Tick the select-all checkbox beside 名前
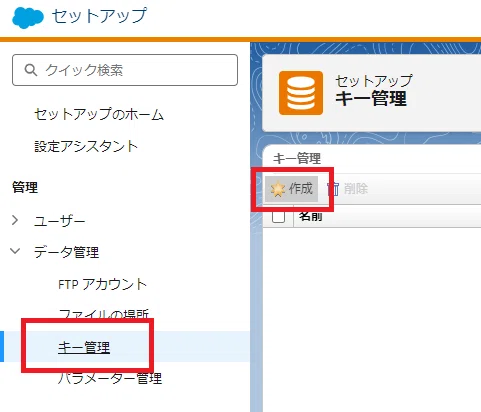The height and width of the screenshot is (412, 481). coord(278,217)
